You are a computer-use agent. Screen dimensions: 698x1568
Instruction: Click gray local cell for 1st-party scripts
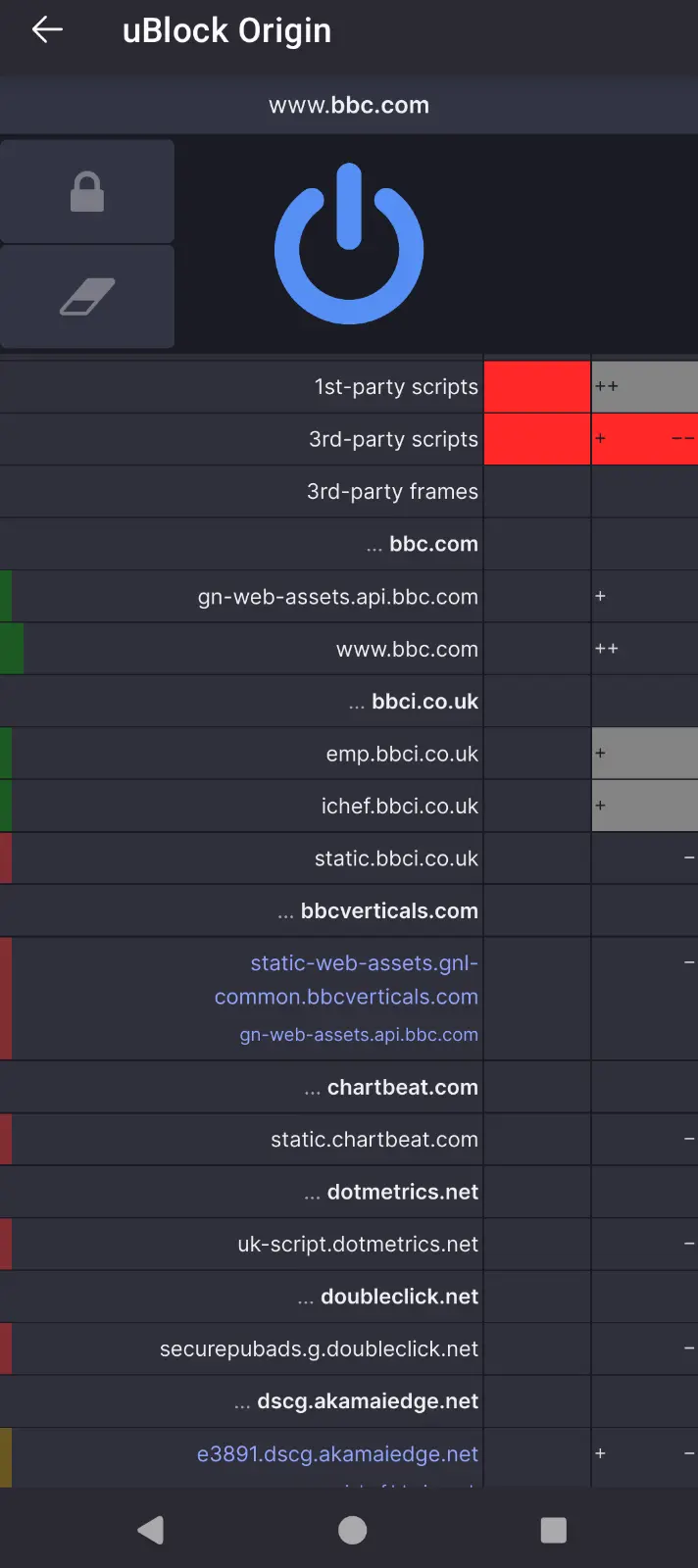click(x=645, y=387)
